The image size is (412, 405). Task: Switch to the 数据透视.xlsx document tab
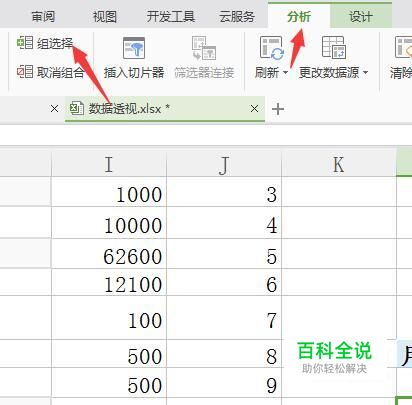[165, 109]
